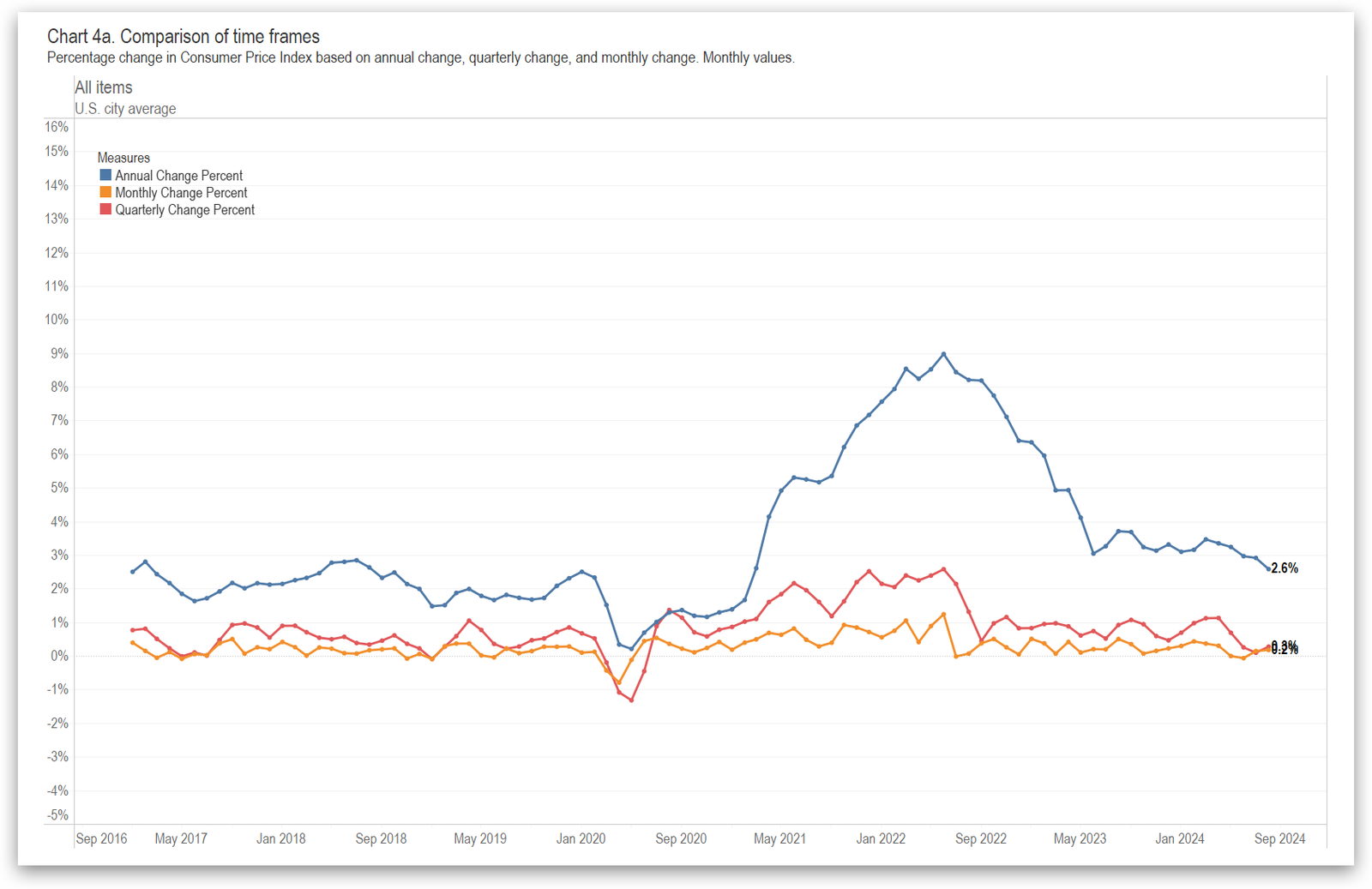Viewport: 1372px width, 889px height.
Task: Click the 6% y-axis label
Action: pyautogui.click(x=60, y=454)
